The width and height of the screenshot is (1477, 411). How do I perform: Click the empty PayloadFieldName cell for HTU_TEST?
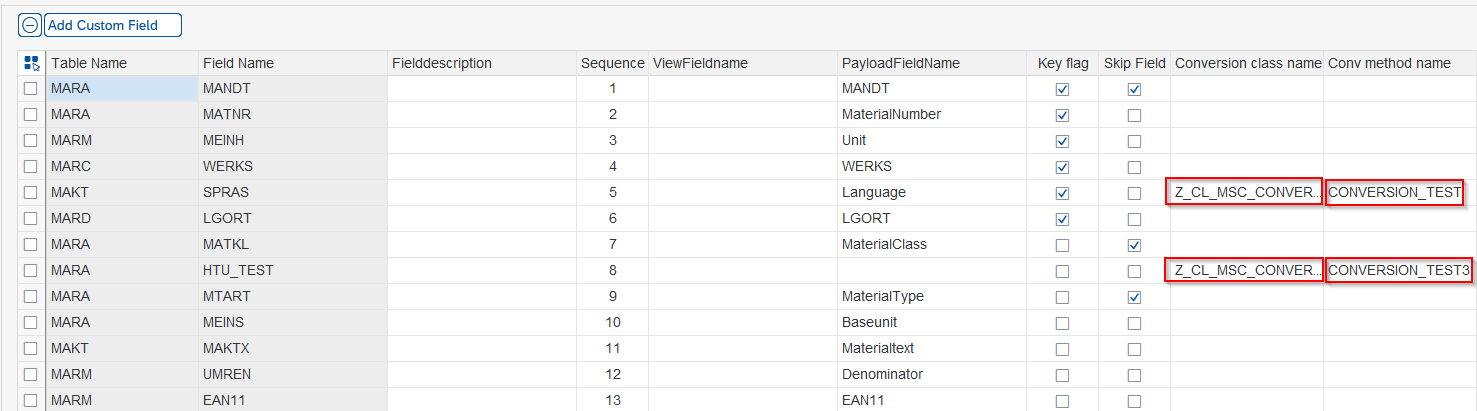click(x=932, y=271)
